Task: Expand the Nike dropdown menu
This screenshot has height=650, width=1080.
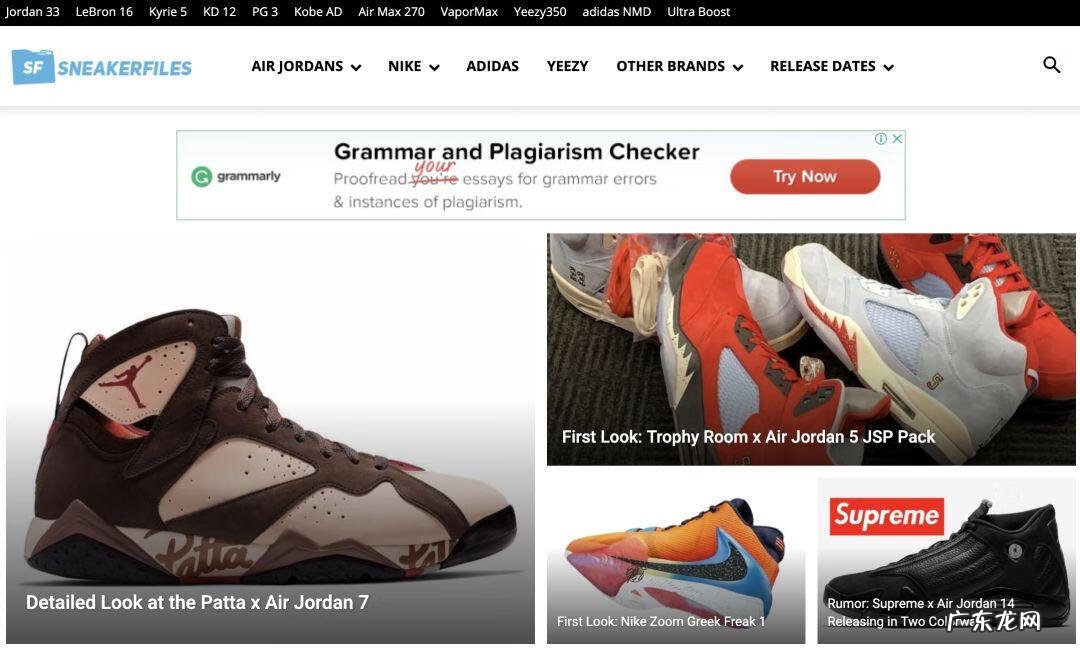Action: click(413, 66)
